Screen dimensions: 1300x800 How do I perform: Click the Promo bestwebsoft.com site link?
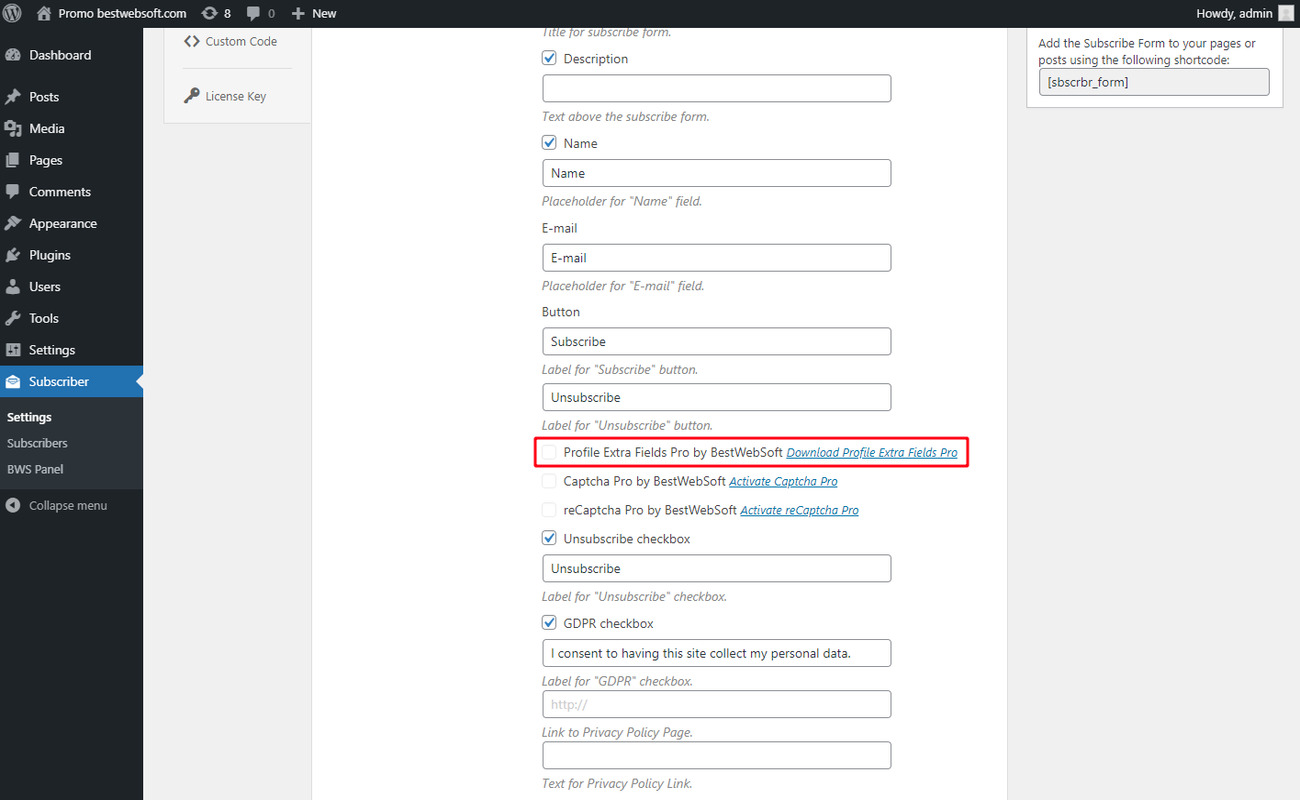click(x=111, y=13)
